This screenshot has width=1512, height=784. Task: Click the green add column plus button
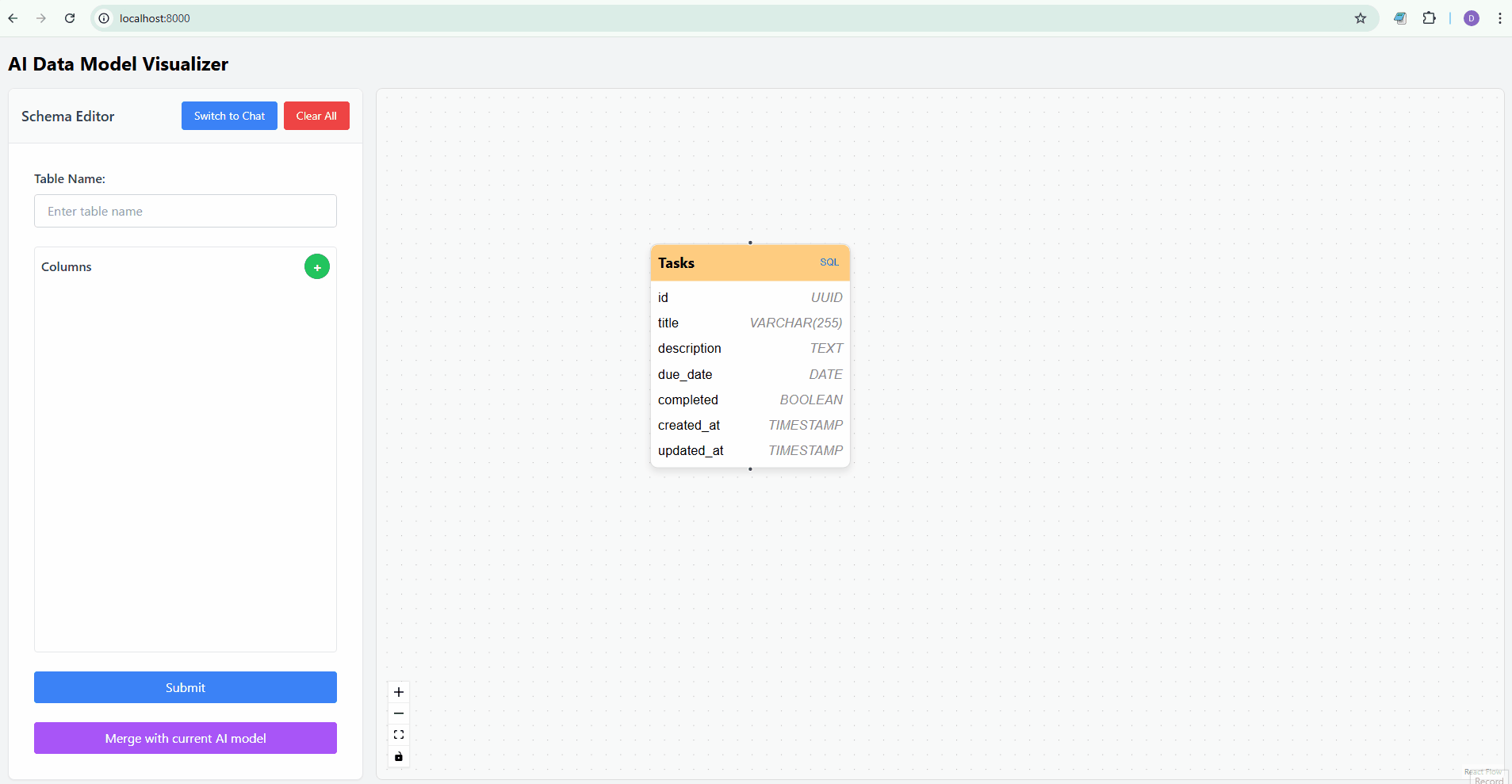pyautogui.click(x=317, y=267)
